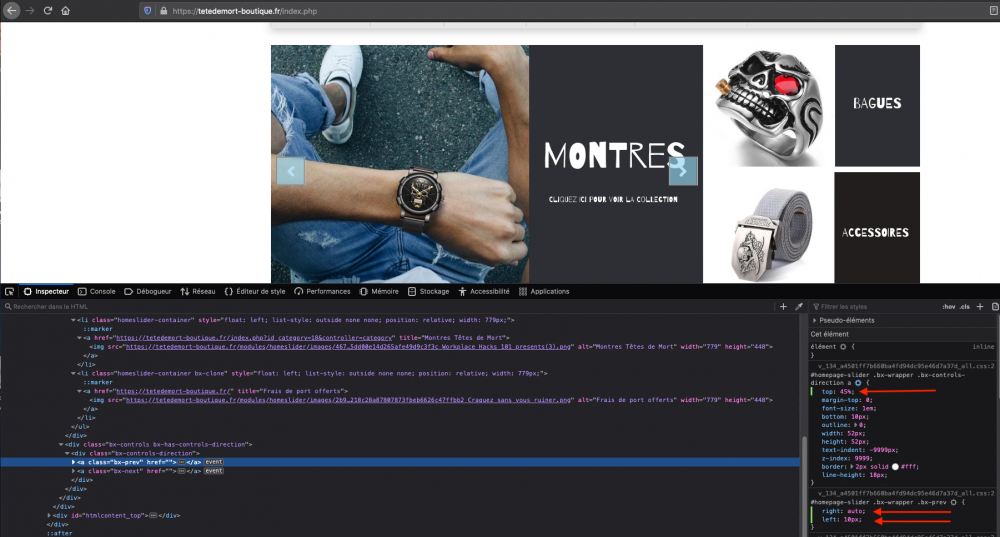Collapse the first li homeslider-container node

click(73, 320)
